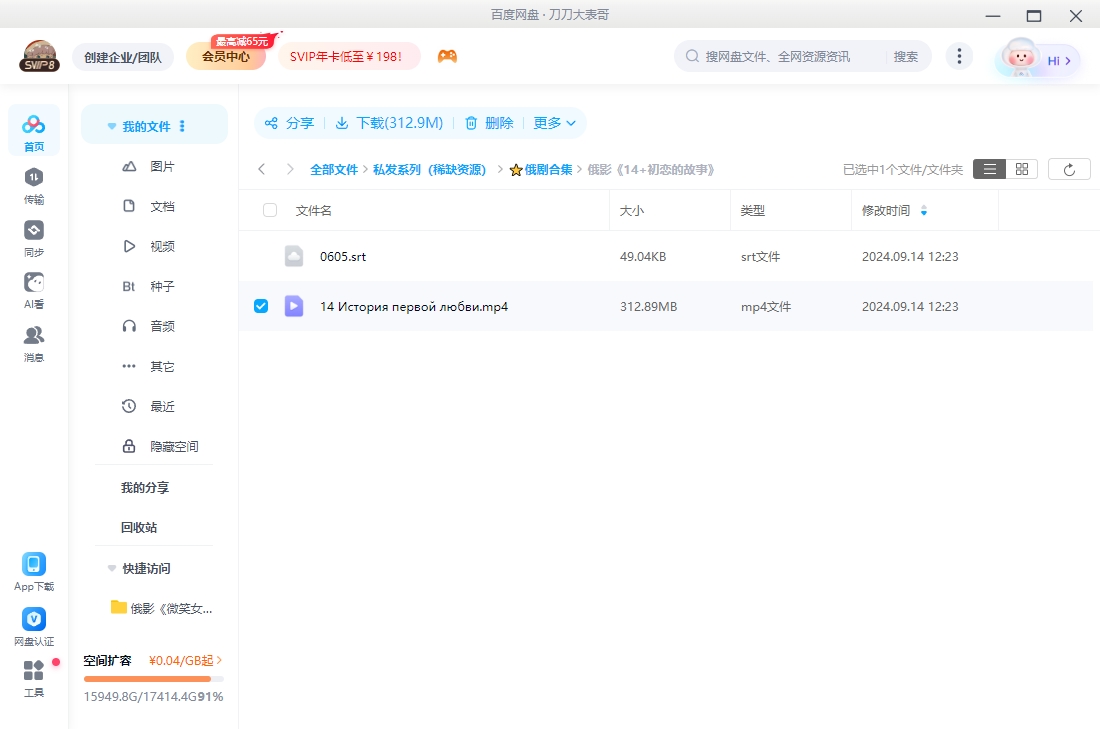Open the App下载 page
The width and height of the screenshot is (1100, 729).
pos(33,570)
